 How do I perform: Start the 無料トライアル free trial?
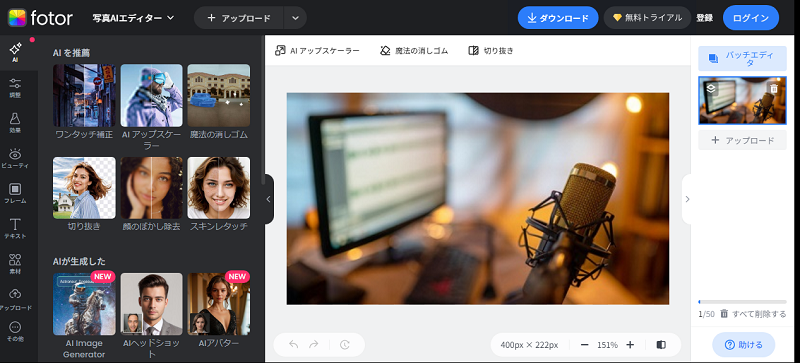point(647,18)
